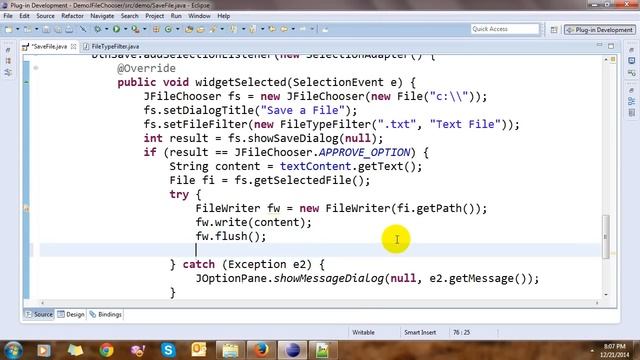Image resolution: width=640 pixels, height=360 pixels.
Task: Open the Search menu
Action: click(129, 16)
